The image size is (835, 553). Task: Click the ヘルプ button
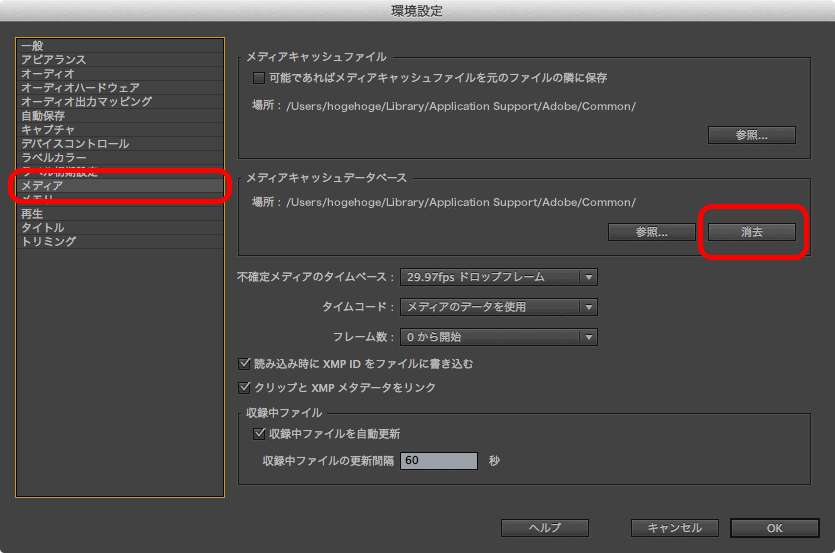click(544, 528)
